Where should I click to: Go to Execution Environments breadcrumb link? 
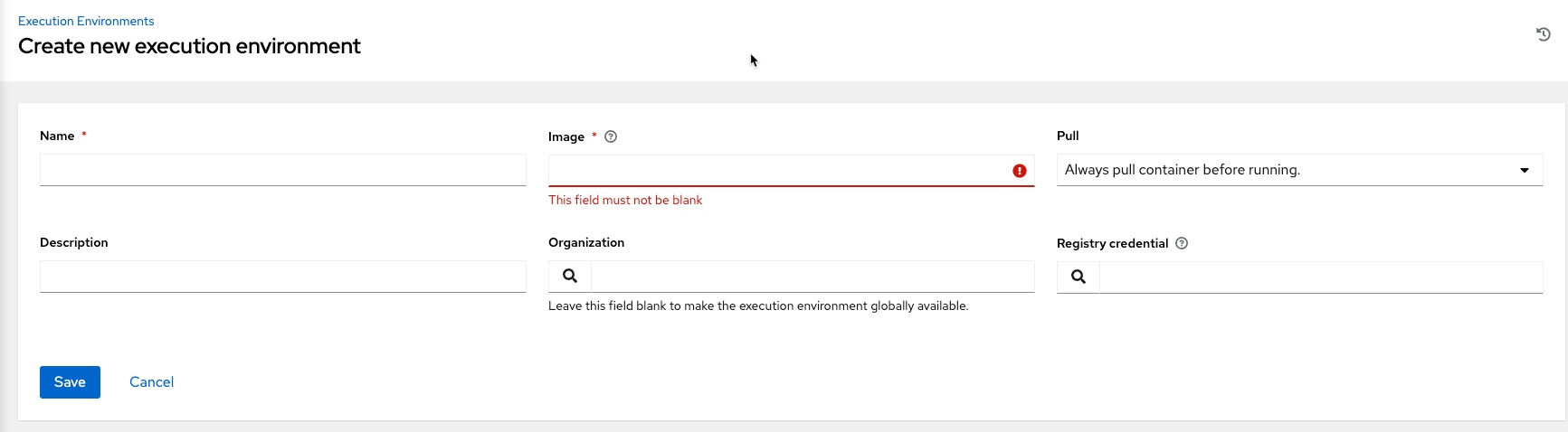86,21
